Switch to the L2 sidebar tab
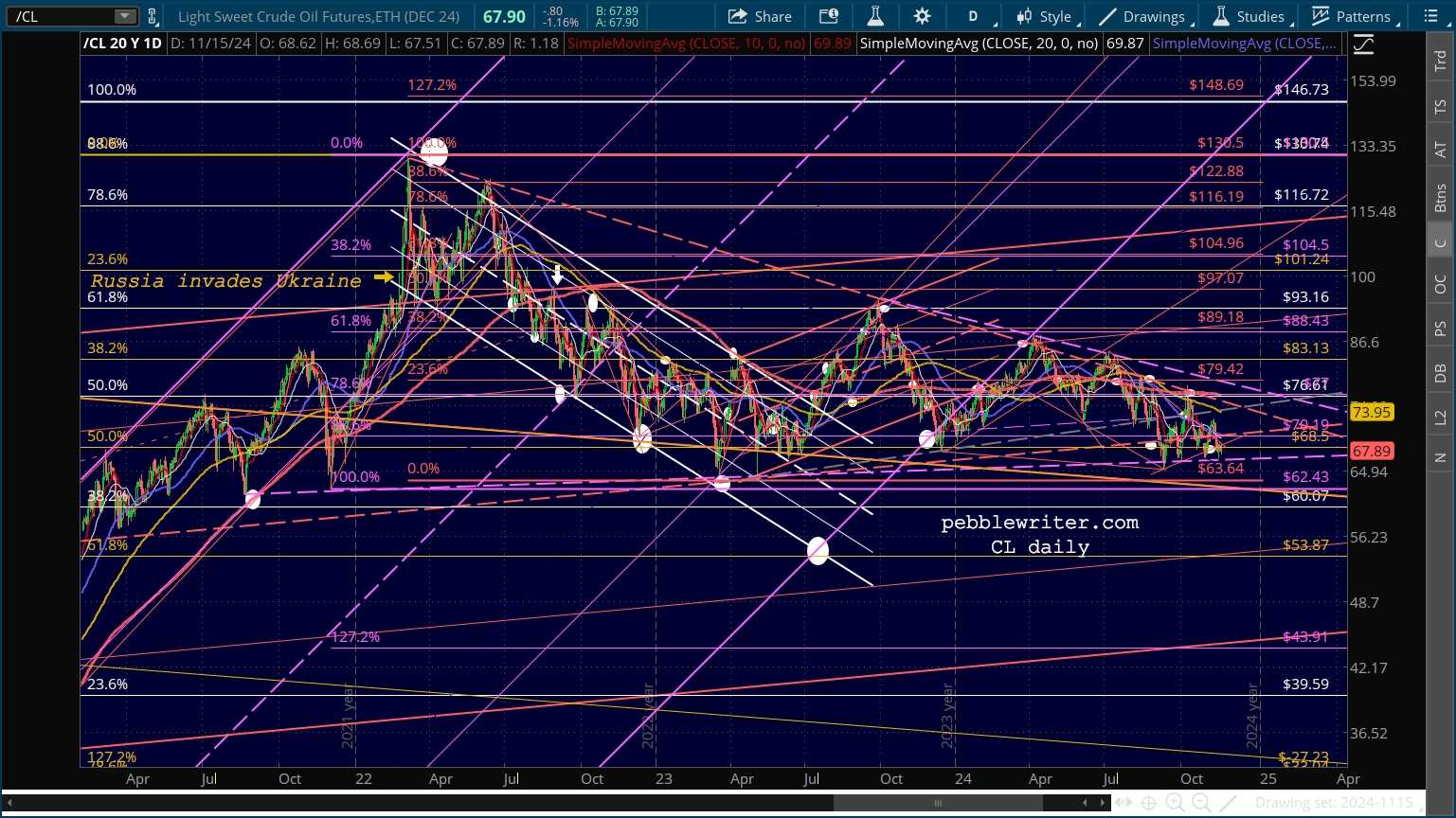This screenshot has width=1456, height=818. pyautogui.click(x=1440, y=417)
